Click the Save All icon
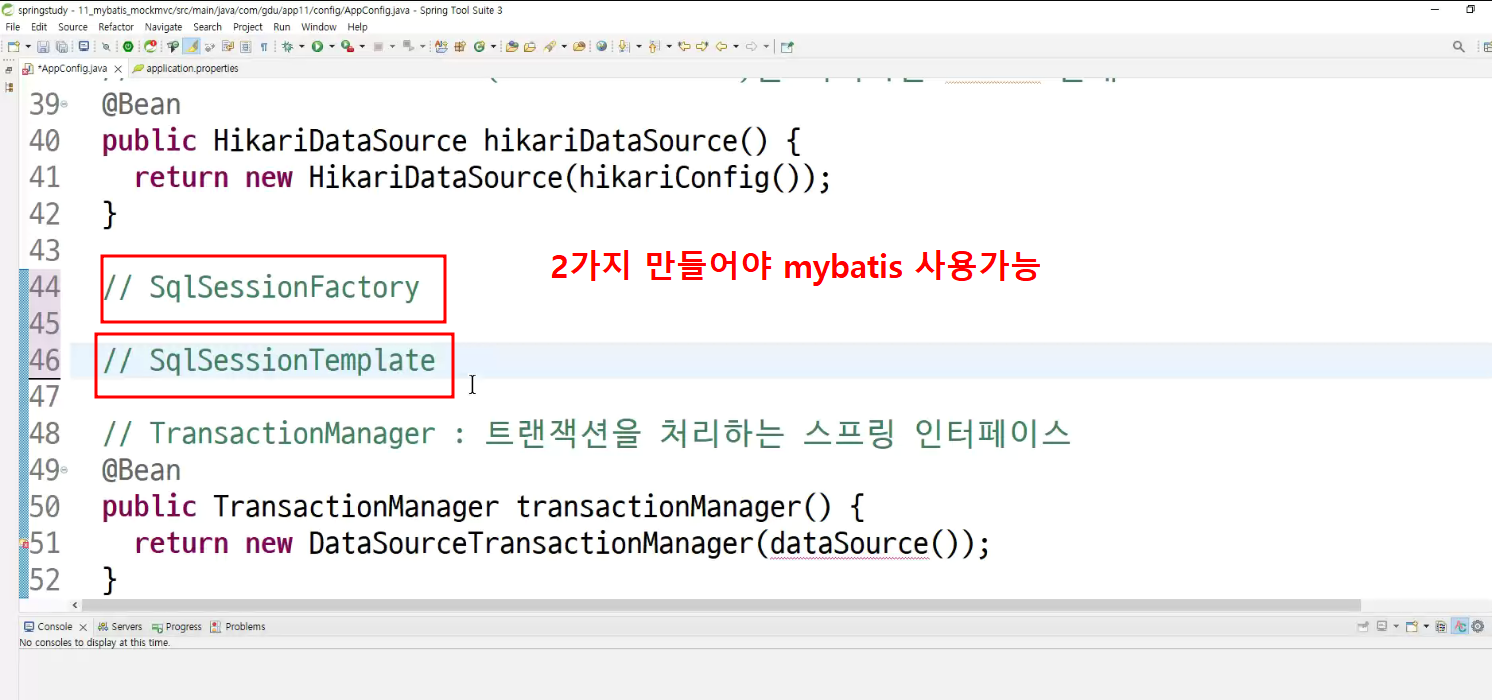 pos(62,46)
